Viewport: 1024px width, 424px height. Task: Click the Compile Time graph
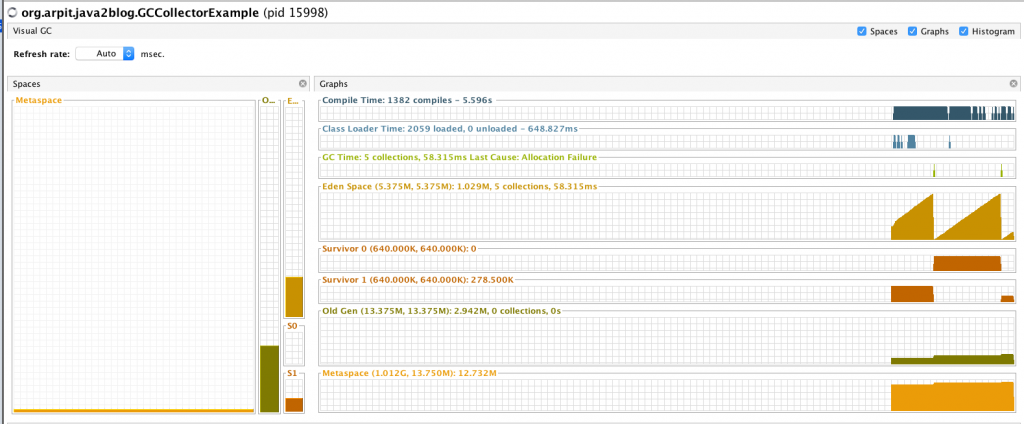pos(667,111)
